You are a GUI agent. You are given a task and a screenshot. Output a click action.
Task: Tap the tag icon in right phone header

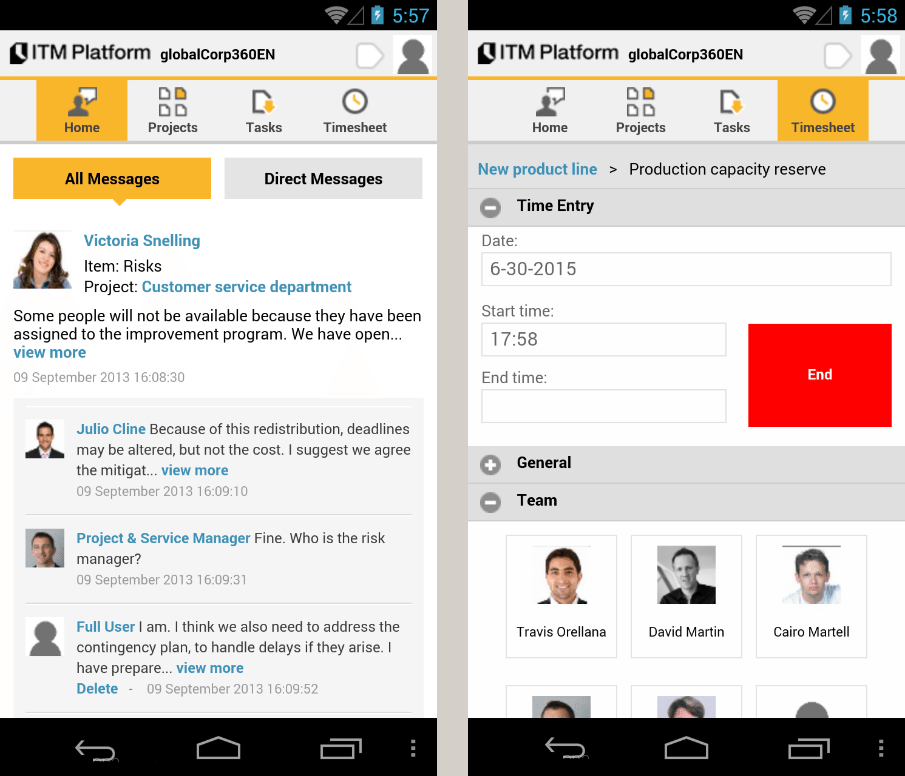pos(837,55)
